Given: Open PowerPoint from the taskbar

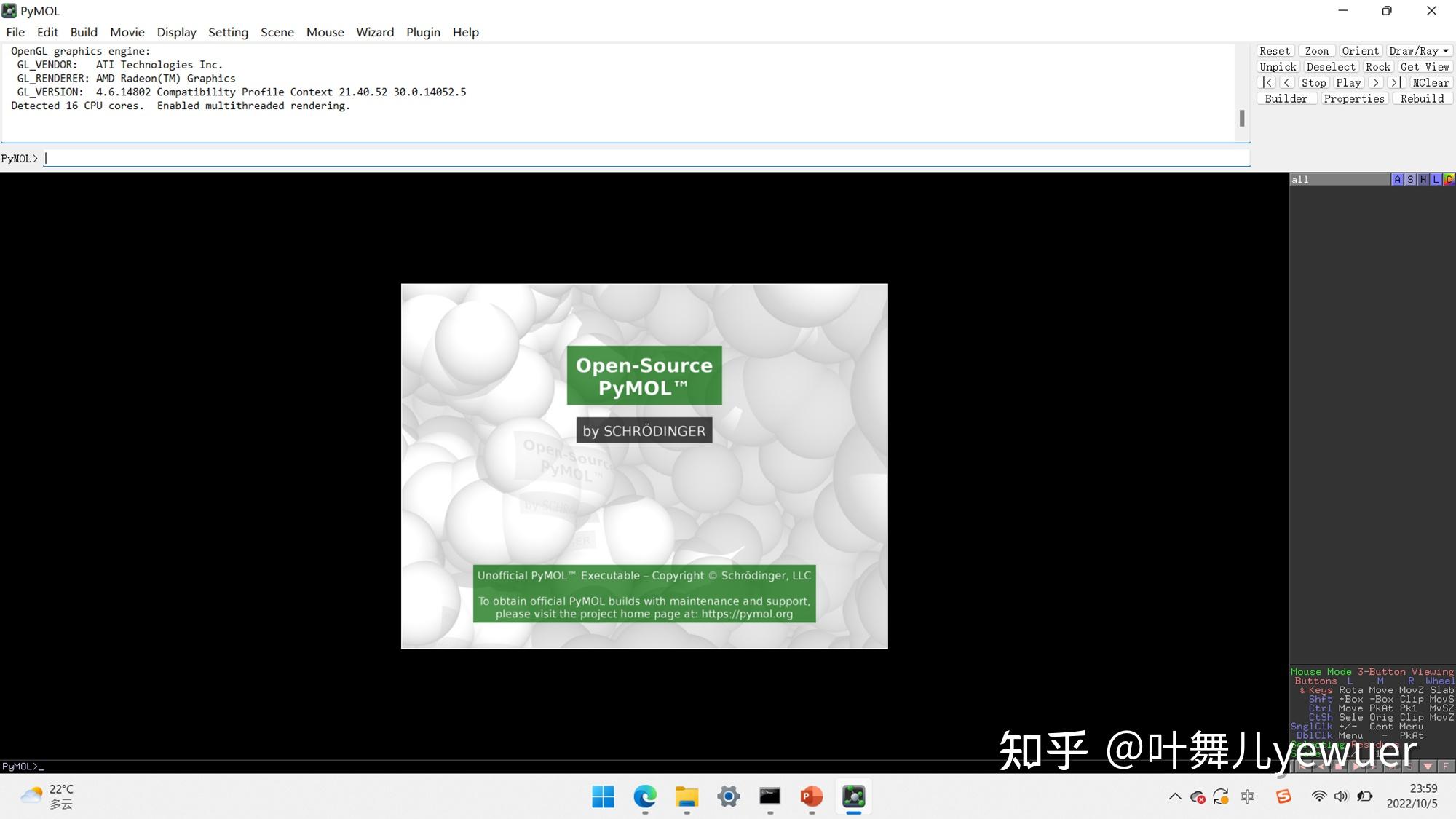Looking at the screenshot, I should pyautogui.click(x=811, y=797).
